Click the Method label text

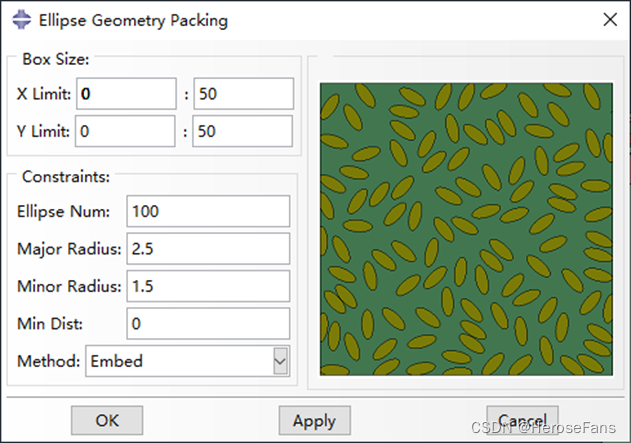click(x=48, y=361)
